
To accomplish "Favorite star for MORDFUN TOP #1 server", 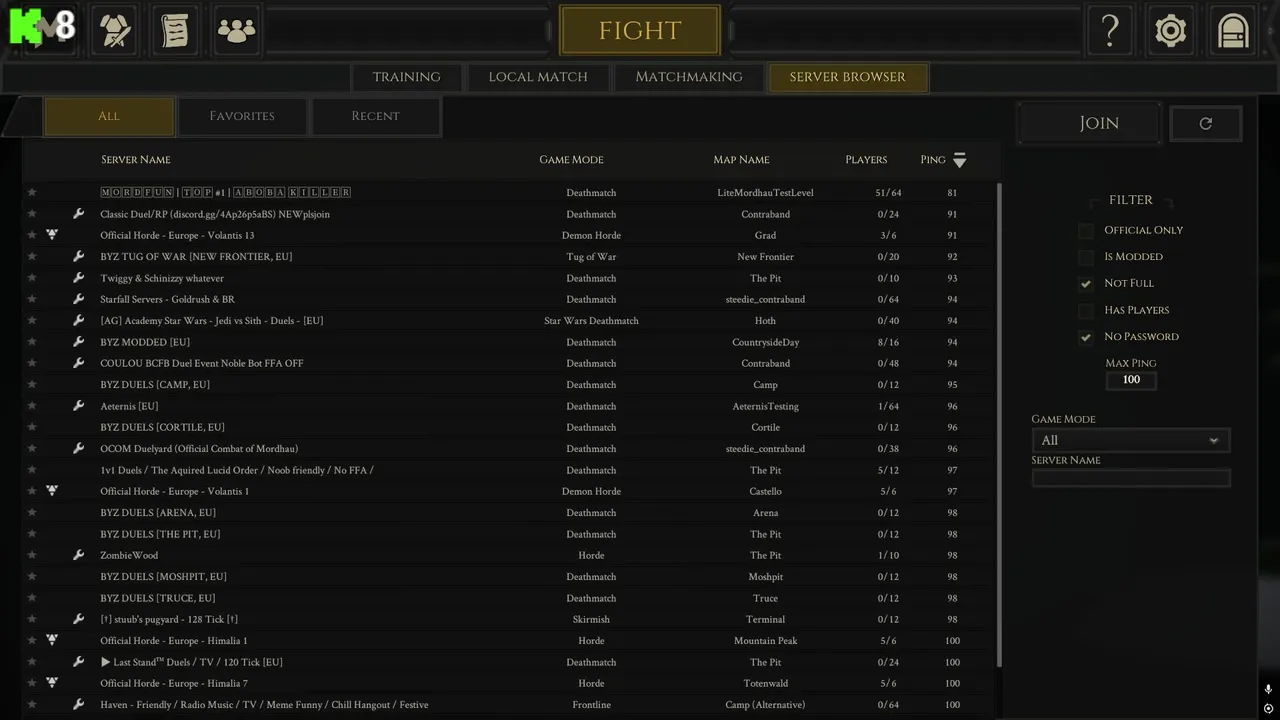I will pyautogui.click(x=32, y=192).
